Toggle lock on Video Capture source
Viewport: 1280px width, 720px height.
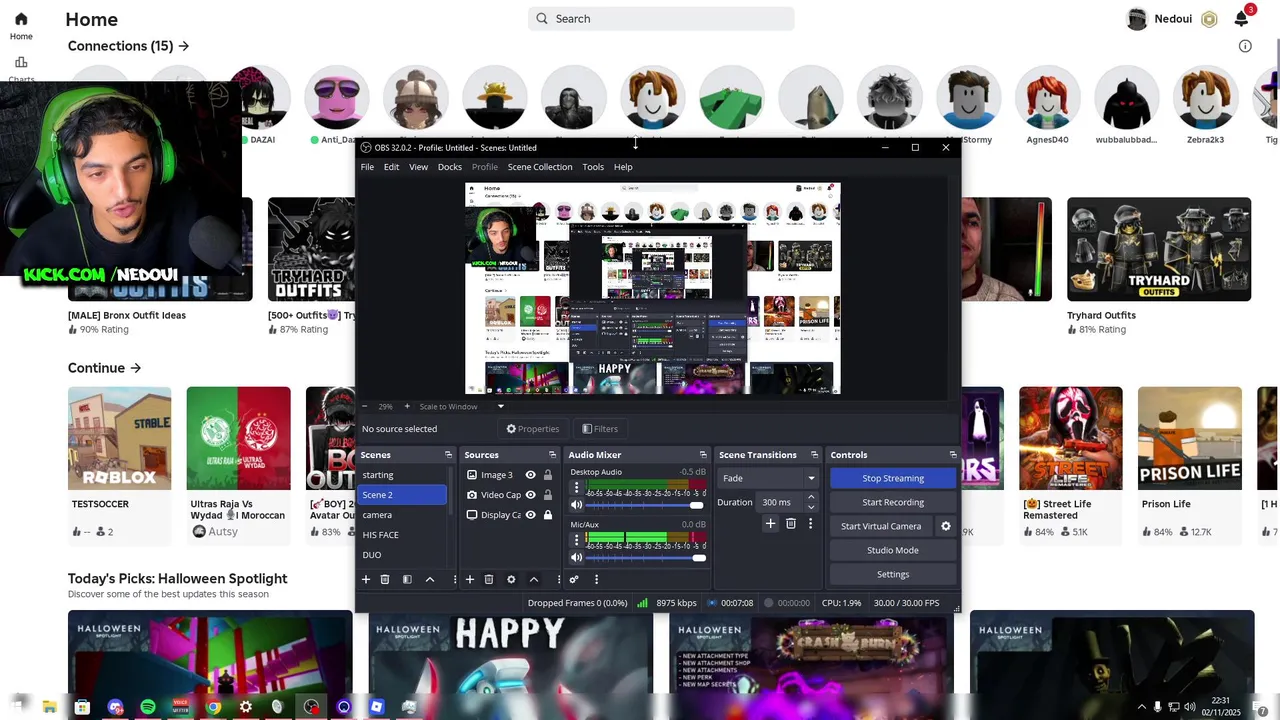[548, 495]
